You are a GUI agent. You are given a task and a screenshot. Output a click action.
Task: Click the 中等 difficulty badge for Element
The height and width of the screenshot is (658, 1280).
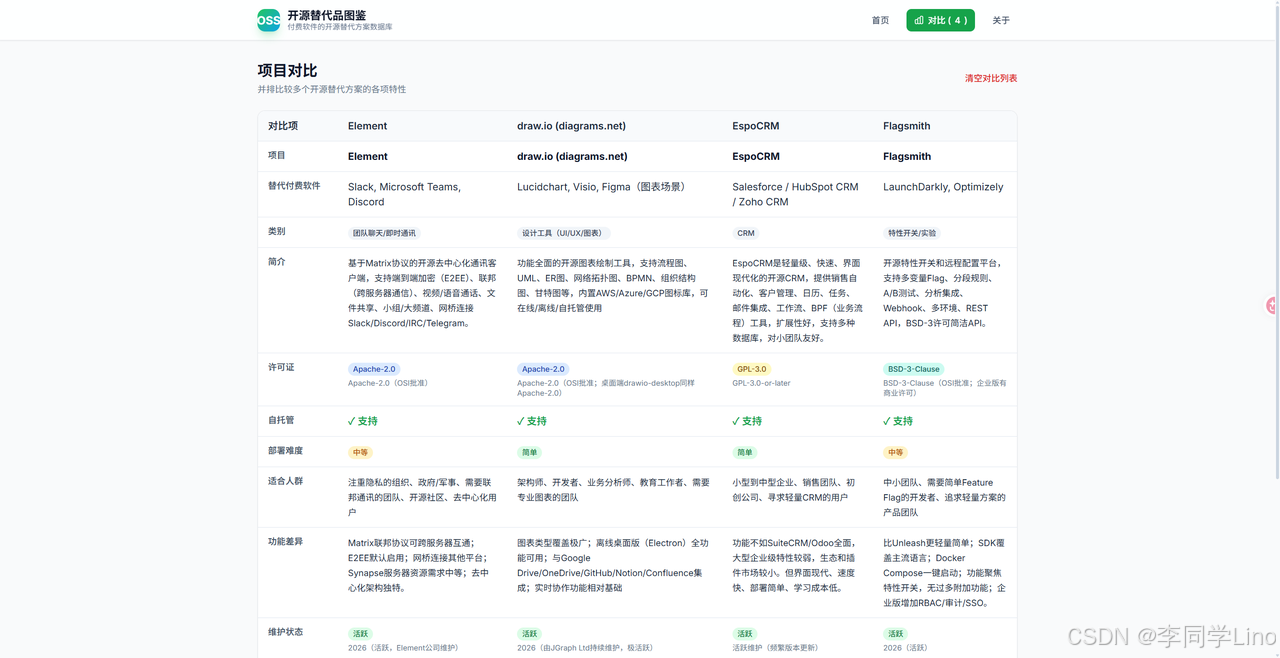360,453
